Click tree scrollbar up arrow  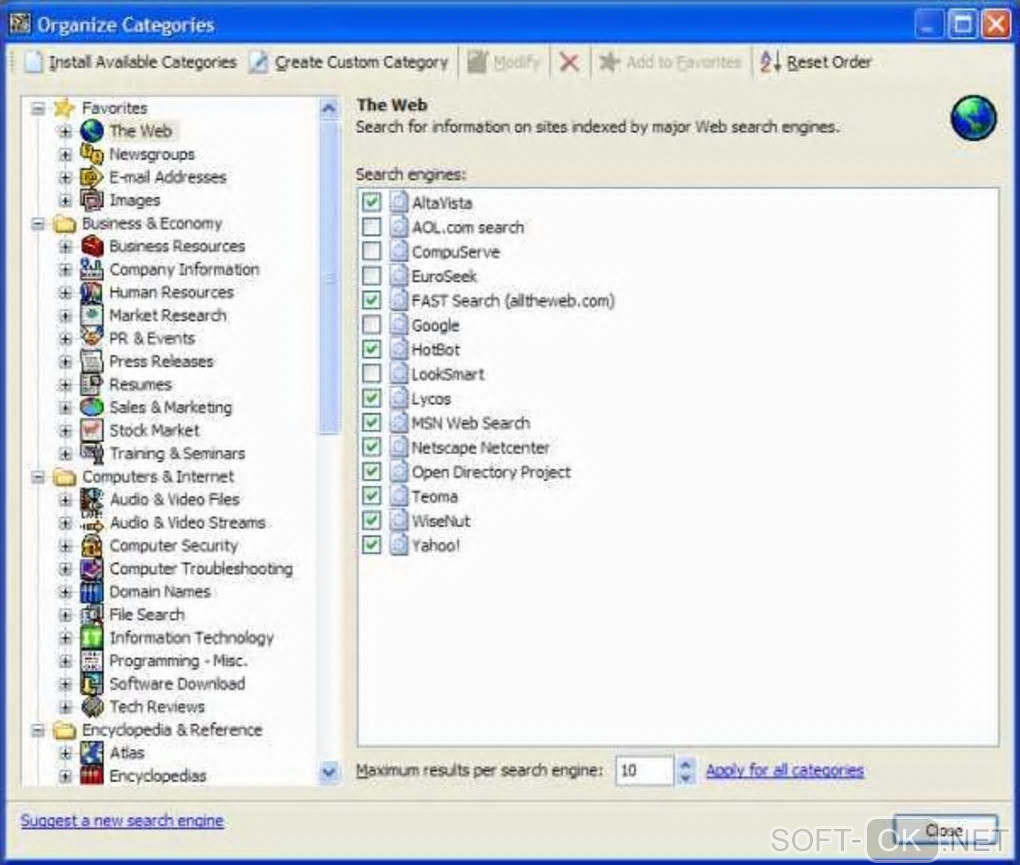(329, 108)
